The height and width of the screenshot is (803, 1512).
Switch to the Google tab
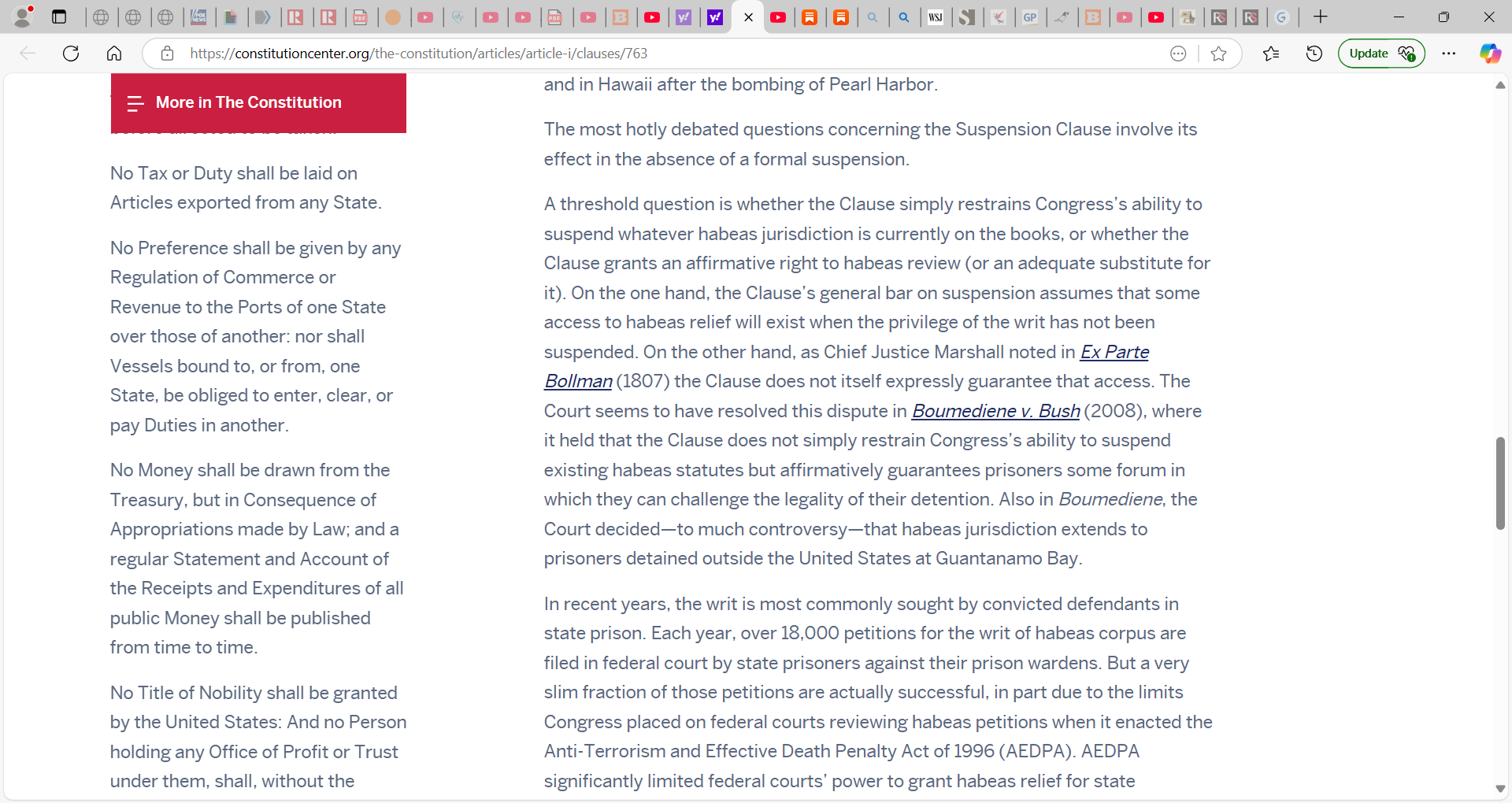click(x=1282, y=17)
